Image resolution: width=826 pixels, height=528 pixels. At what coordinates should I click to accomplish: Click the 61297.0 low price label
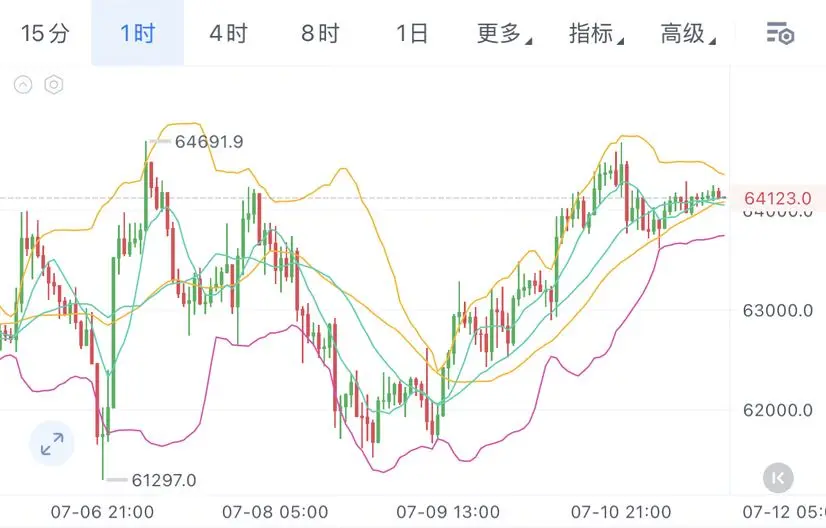coord(164,480)
